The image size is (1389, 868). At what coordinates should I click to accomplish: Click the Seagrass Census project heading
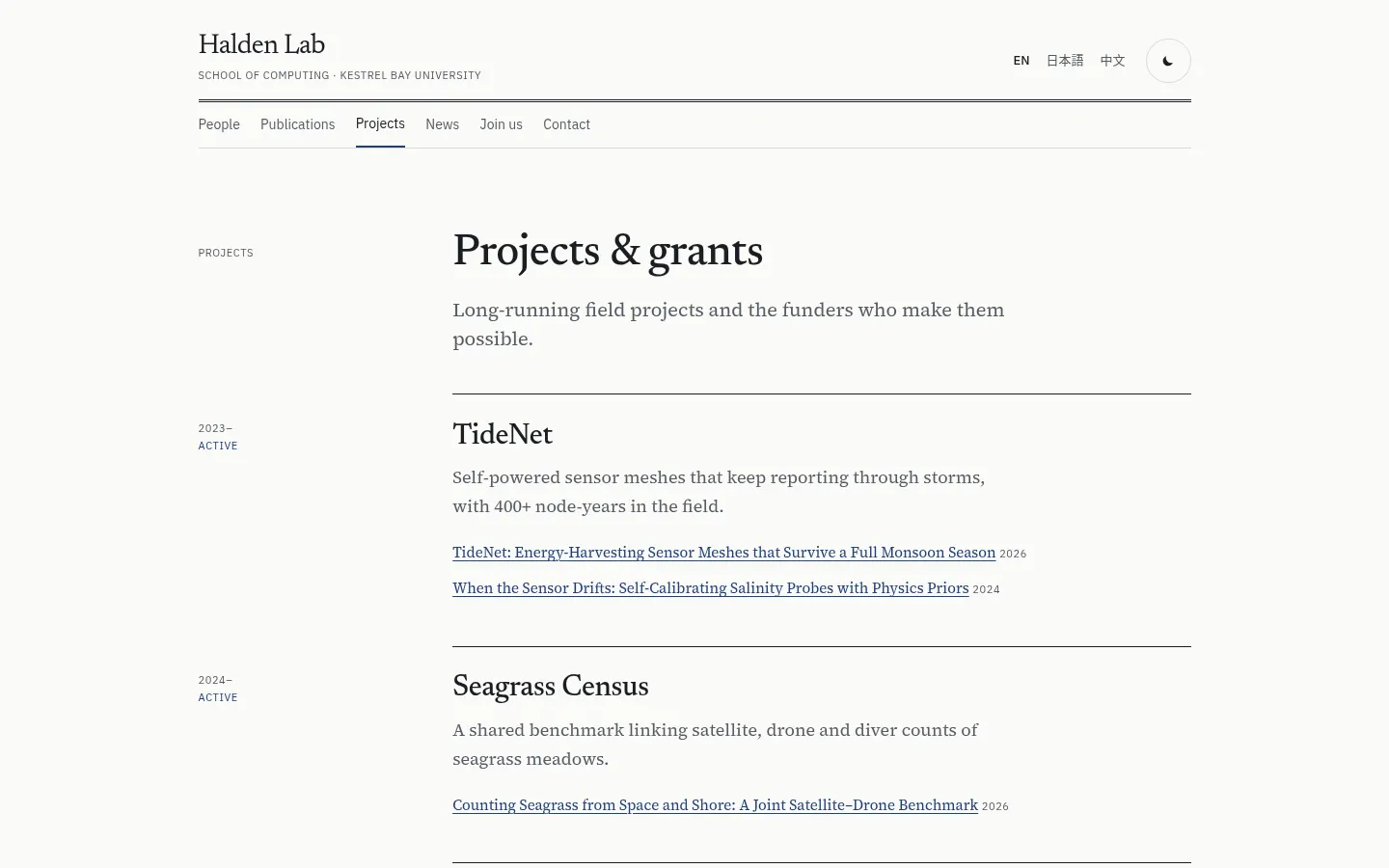click(551, 687)
